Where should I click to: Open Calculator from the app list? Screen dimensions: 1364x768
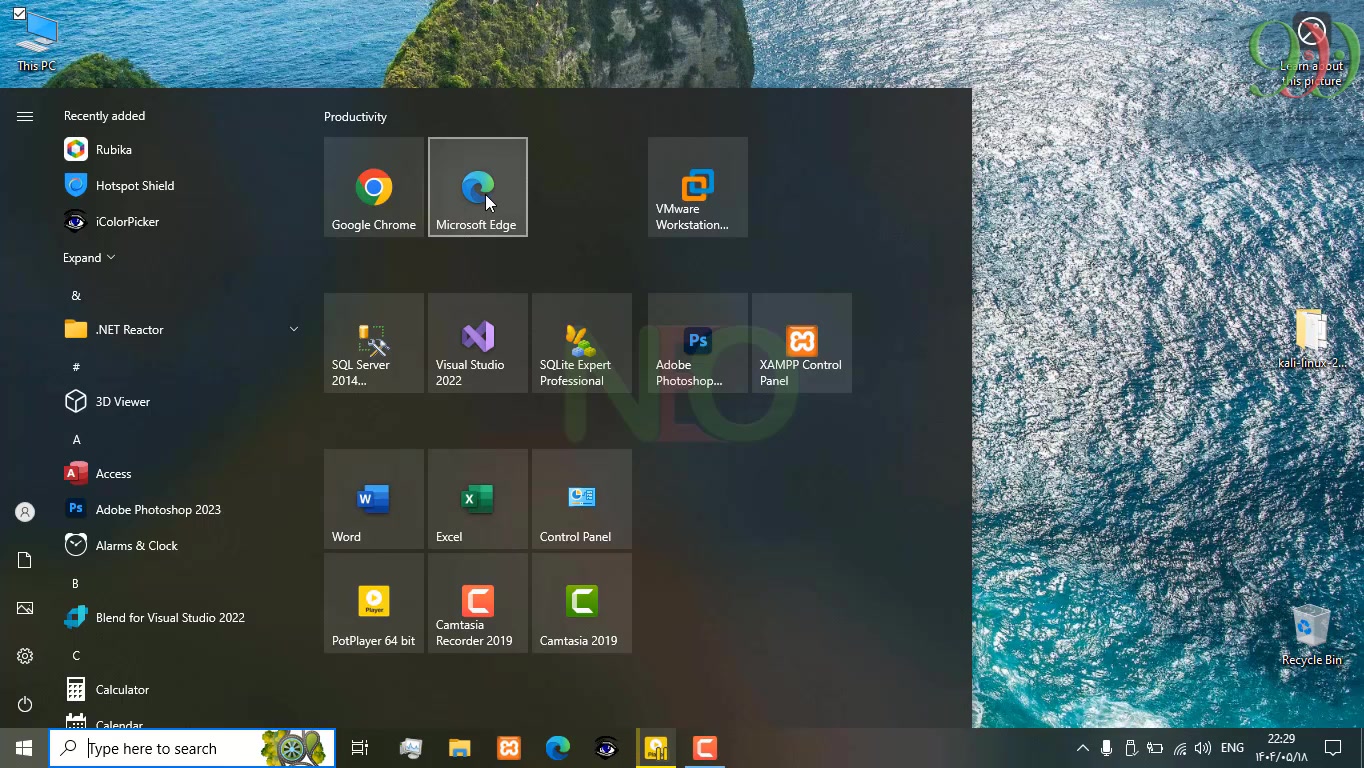pos(180,690)
